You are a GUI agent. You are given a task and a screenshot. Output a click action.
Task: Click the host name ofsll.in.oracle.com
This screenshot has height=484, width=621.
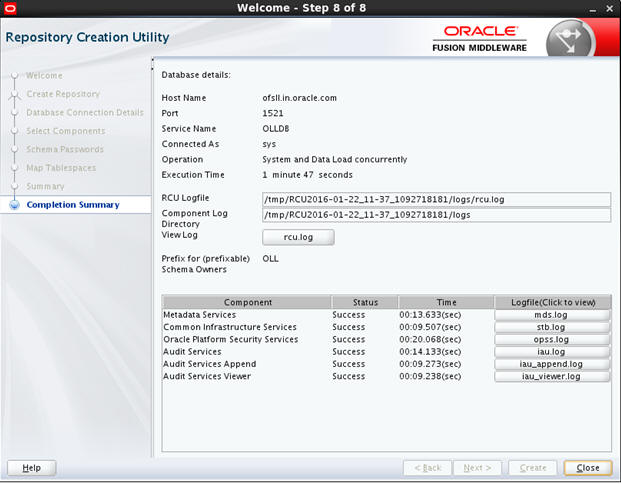click(299, 98)
